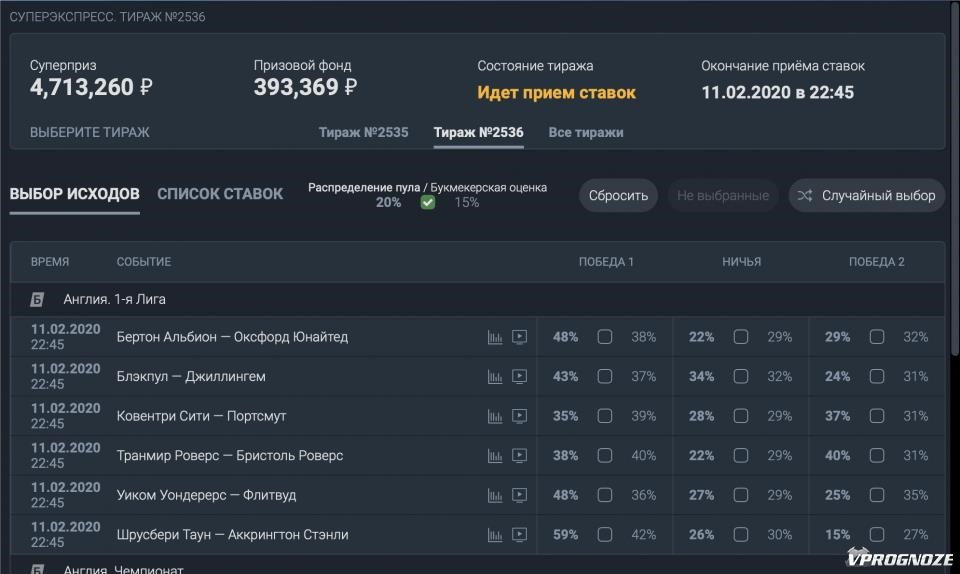Select the Тираж №2536 tab
Screen dimensions: 960x574
click(478, 133)
